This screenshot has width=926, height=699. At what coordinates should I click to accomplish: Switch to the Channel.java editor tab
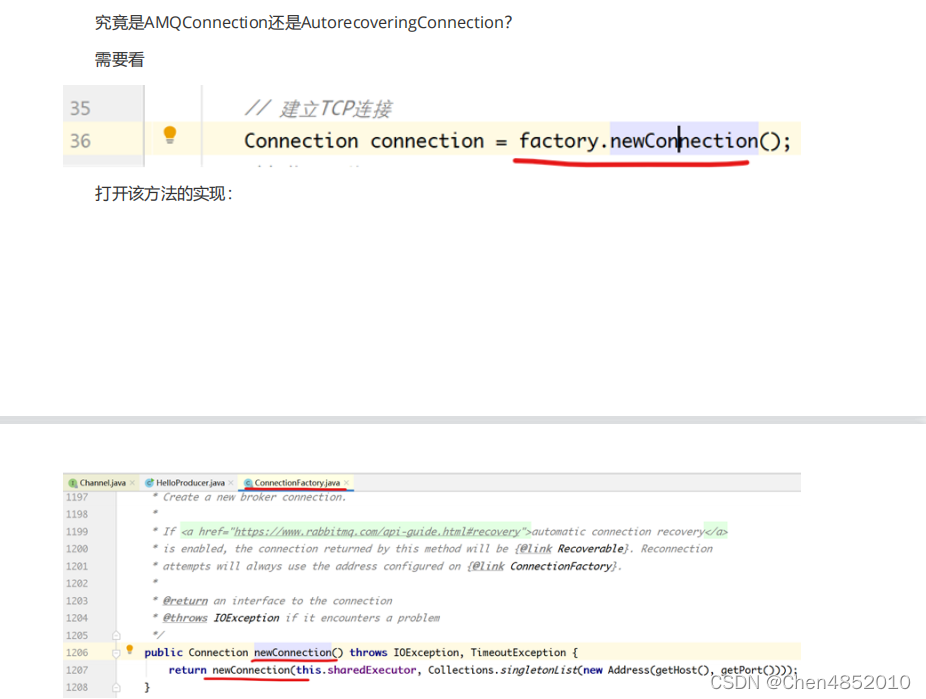tap(102, 483)
